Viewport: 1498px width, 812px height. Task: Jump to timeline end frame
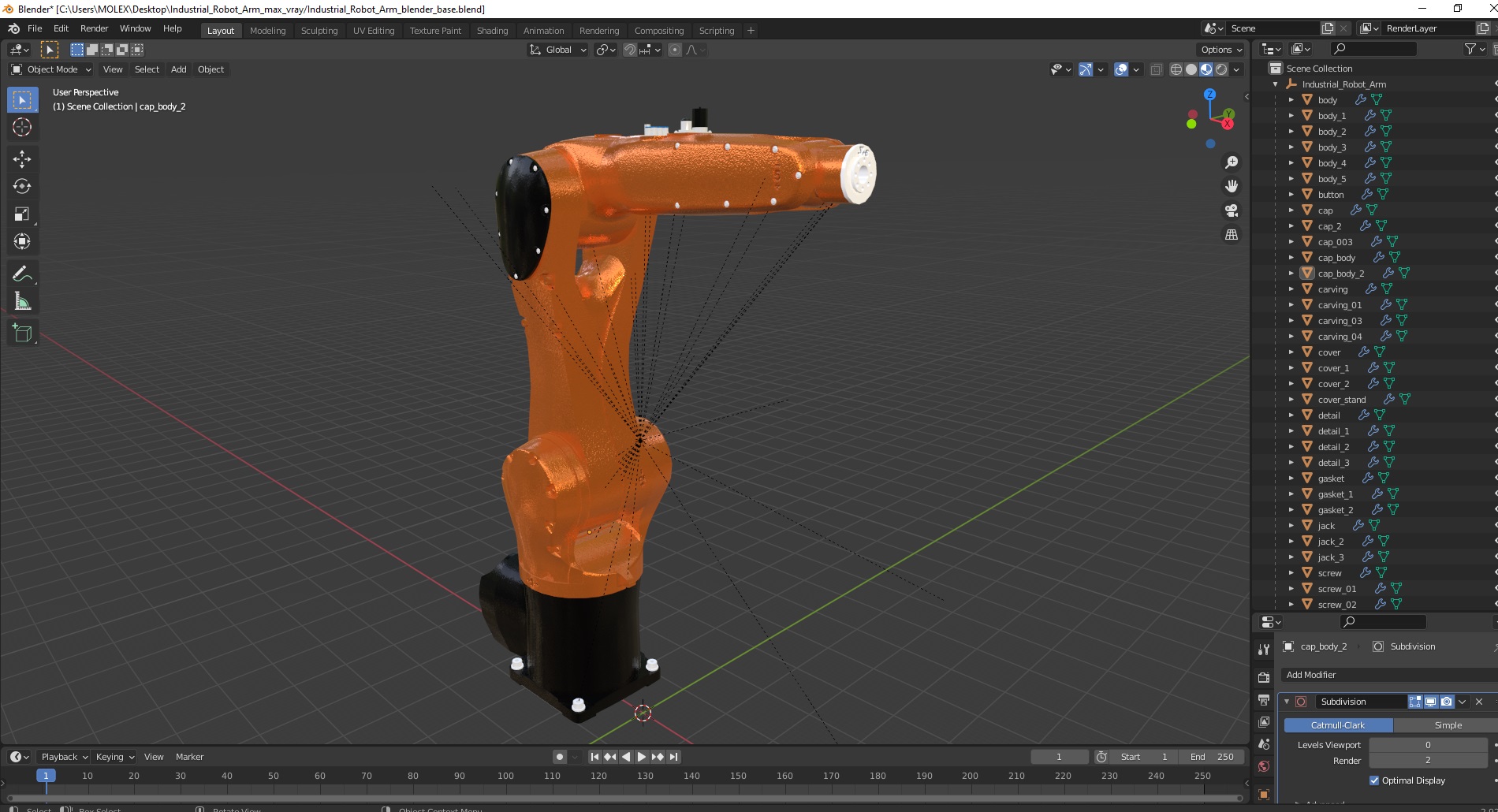[673, 757]
